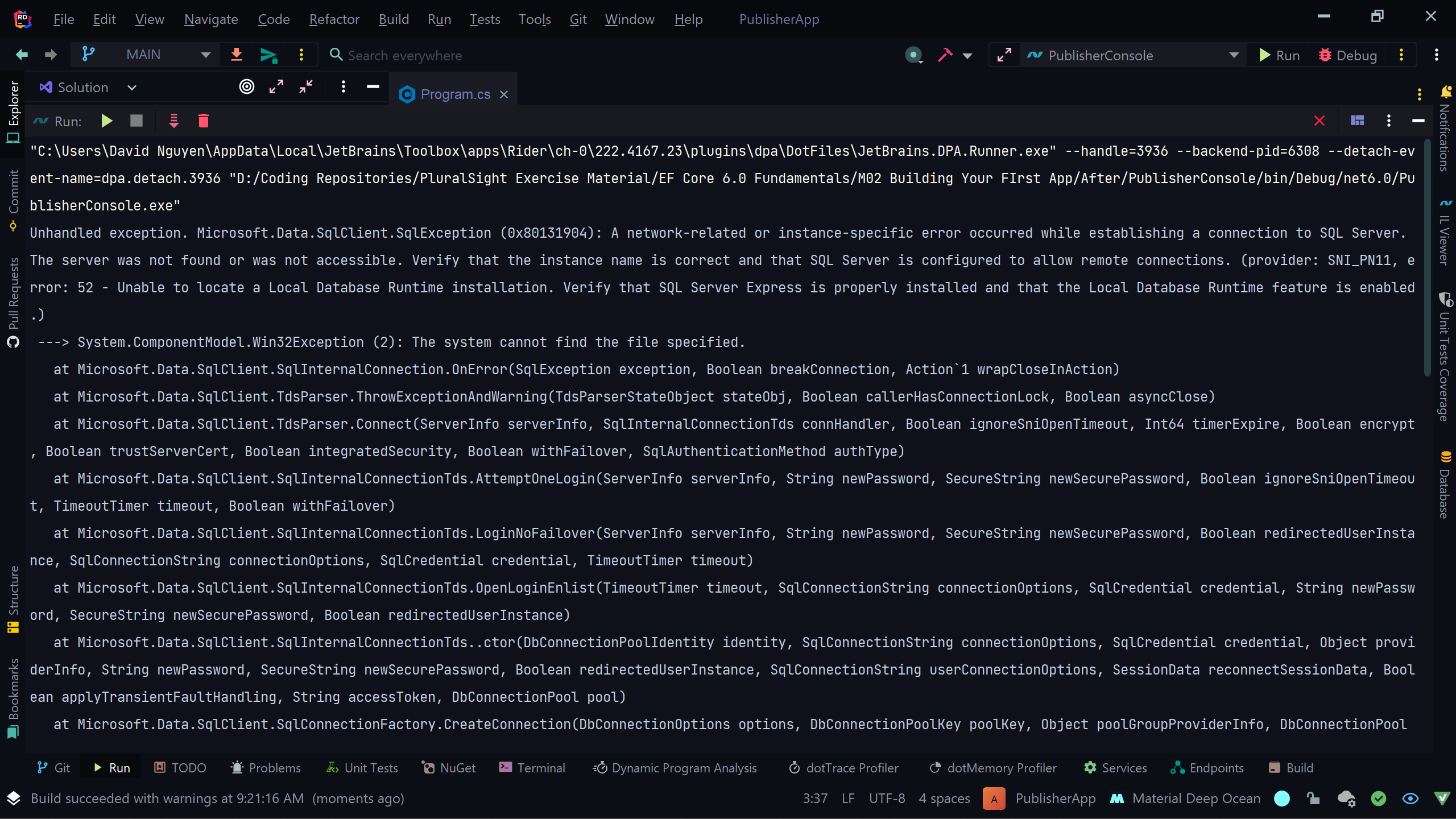Toggle the read-only lock icon in status bar
This screenshot has width=1456, height=819.
click(x=1313, y=799)
